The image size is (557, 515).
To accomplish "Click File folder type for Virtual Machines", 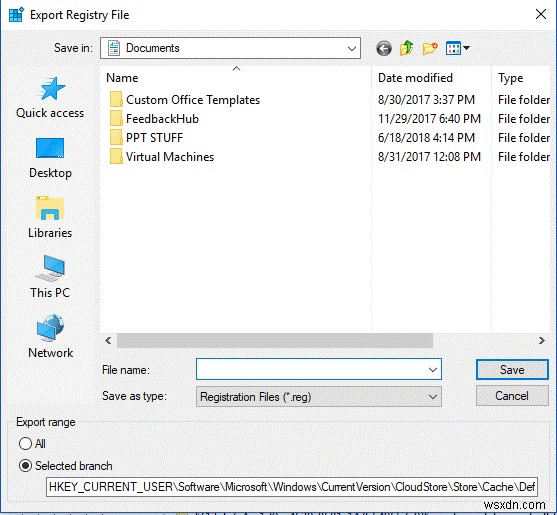I will click(x=524, y=157).
